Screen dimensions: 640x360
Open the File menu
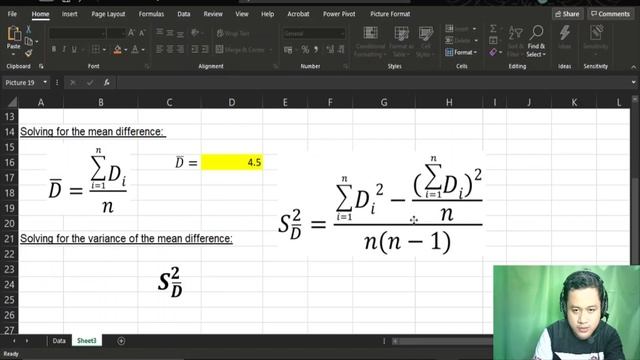(x=12, y=14)
